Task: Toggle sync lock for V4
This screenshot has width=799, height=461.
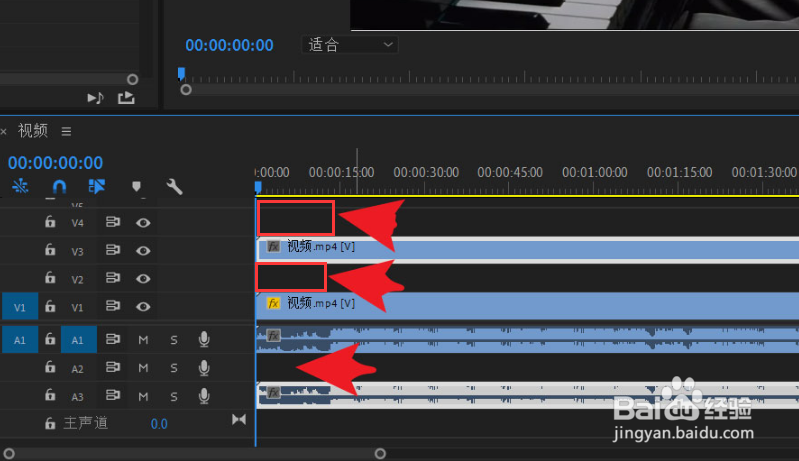Action: [x=113, y=222]
